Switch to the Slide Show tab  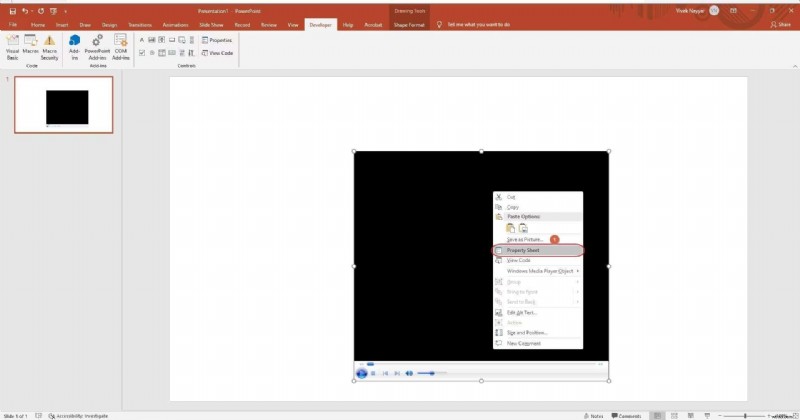coord(211,24)
